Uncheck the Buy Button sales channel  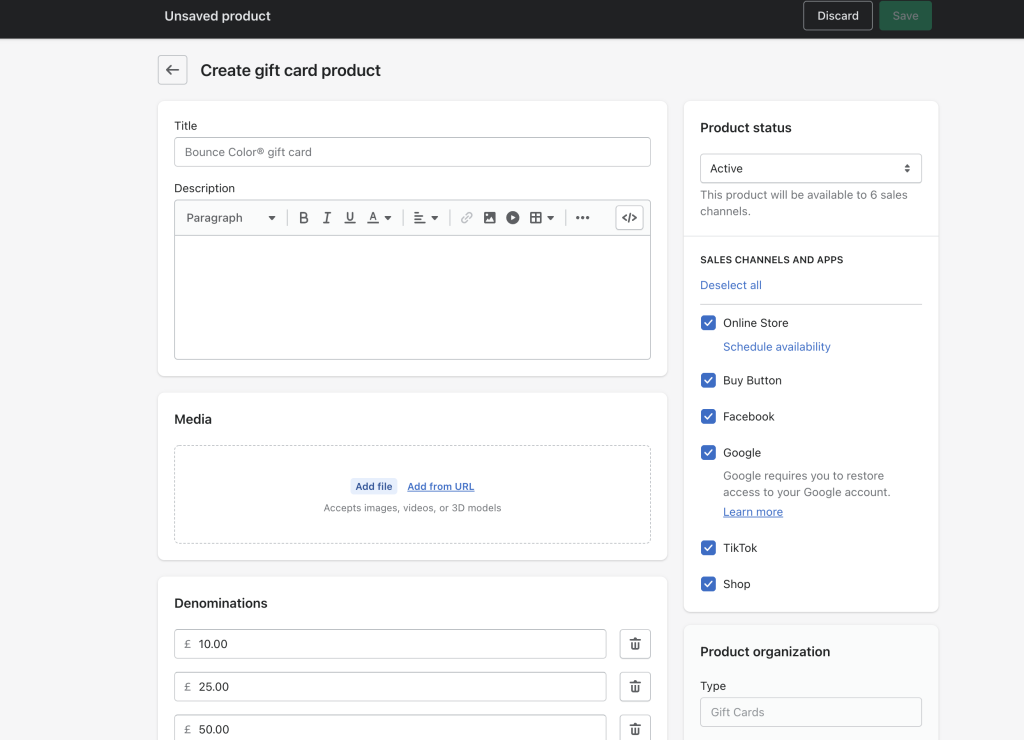coord(709,380)
